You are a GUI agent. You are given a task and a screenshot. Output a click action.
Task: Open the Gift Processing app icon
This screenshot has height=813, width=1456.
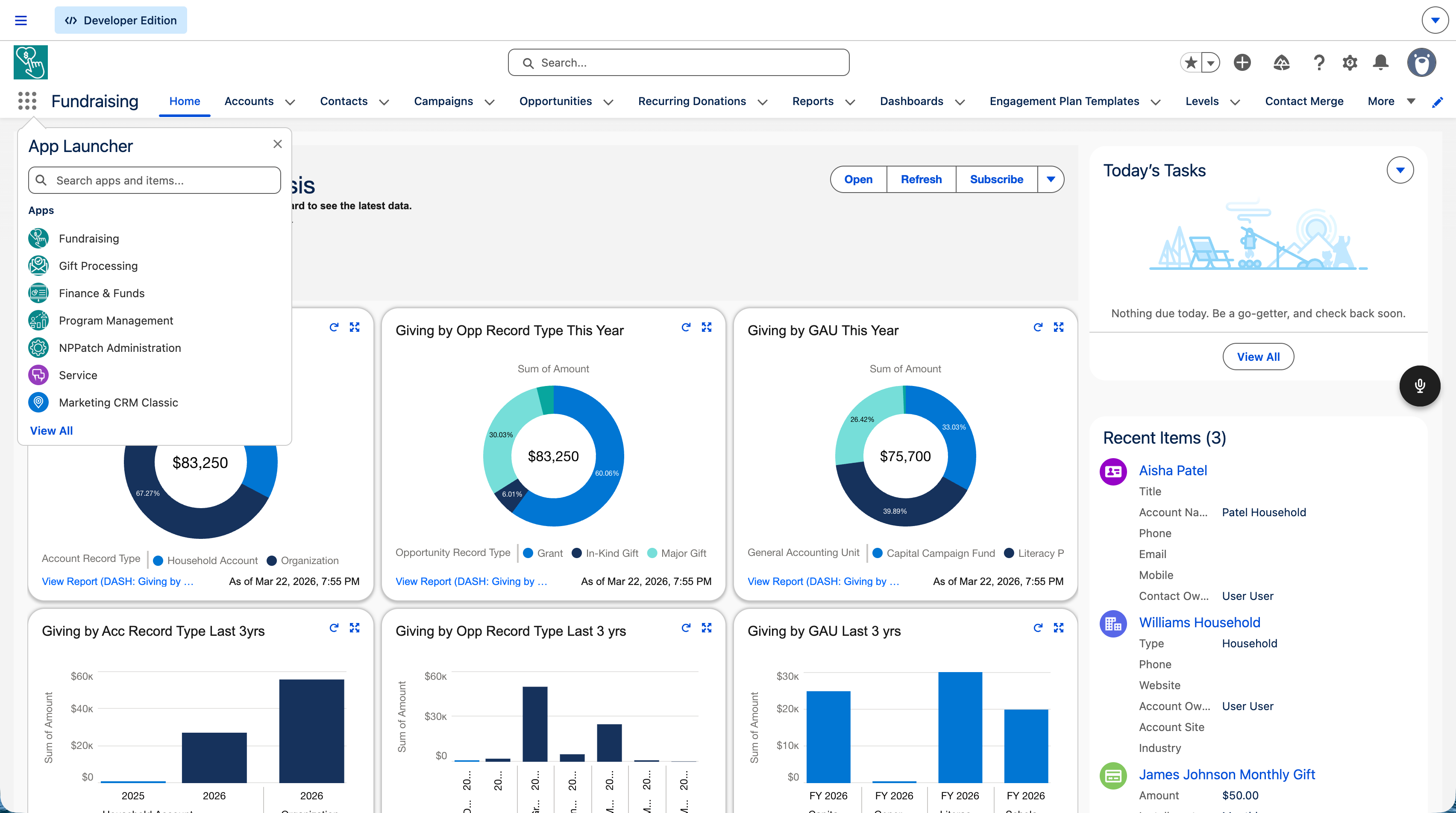[38, 266]
